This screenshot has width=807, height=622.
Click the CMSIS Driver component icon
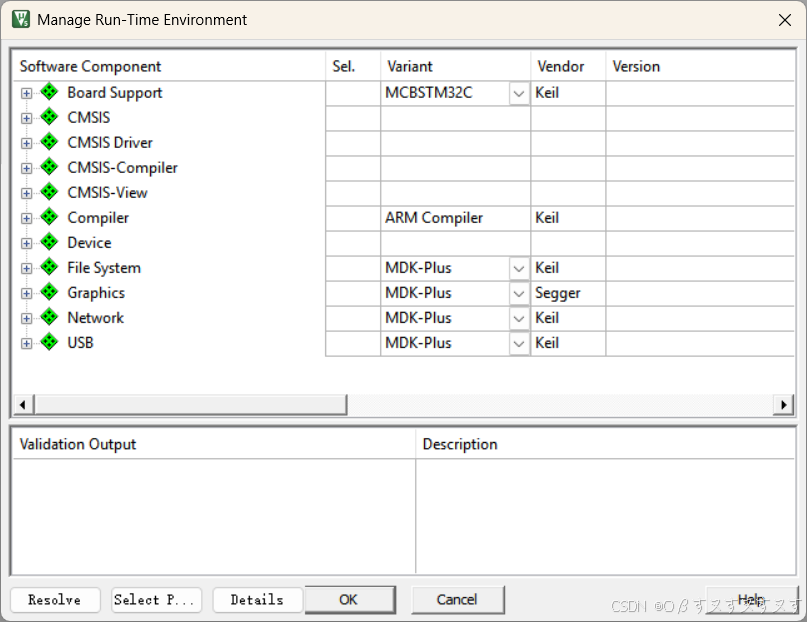[48, 142]
